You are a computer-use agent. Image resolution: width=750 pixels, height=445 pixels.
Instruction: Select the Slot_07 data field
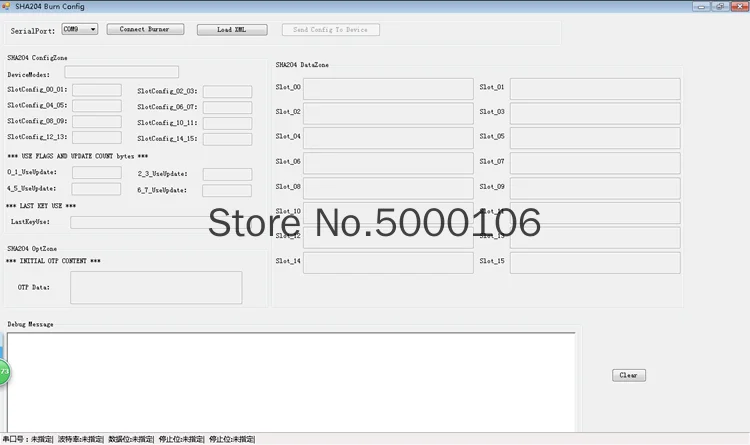click(595, 163)
